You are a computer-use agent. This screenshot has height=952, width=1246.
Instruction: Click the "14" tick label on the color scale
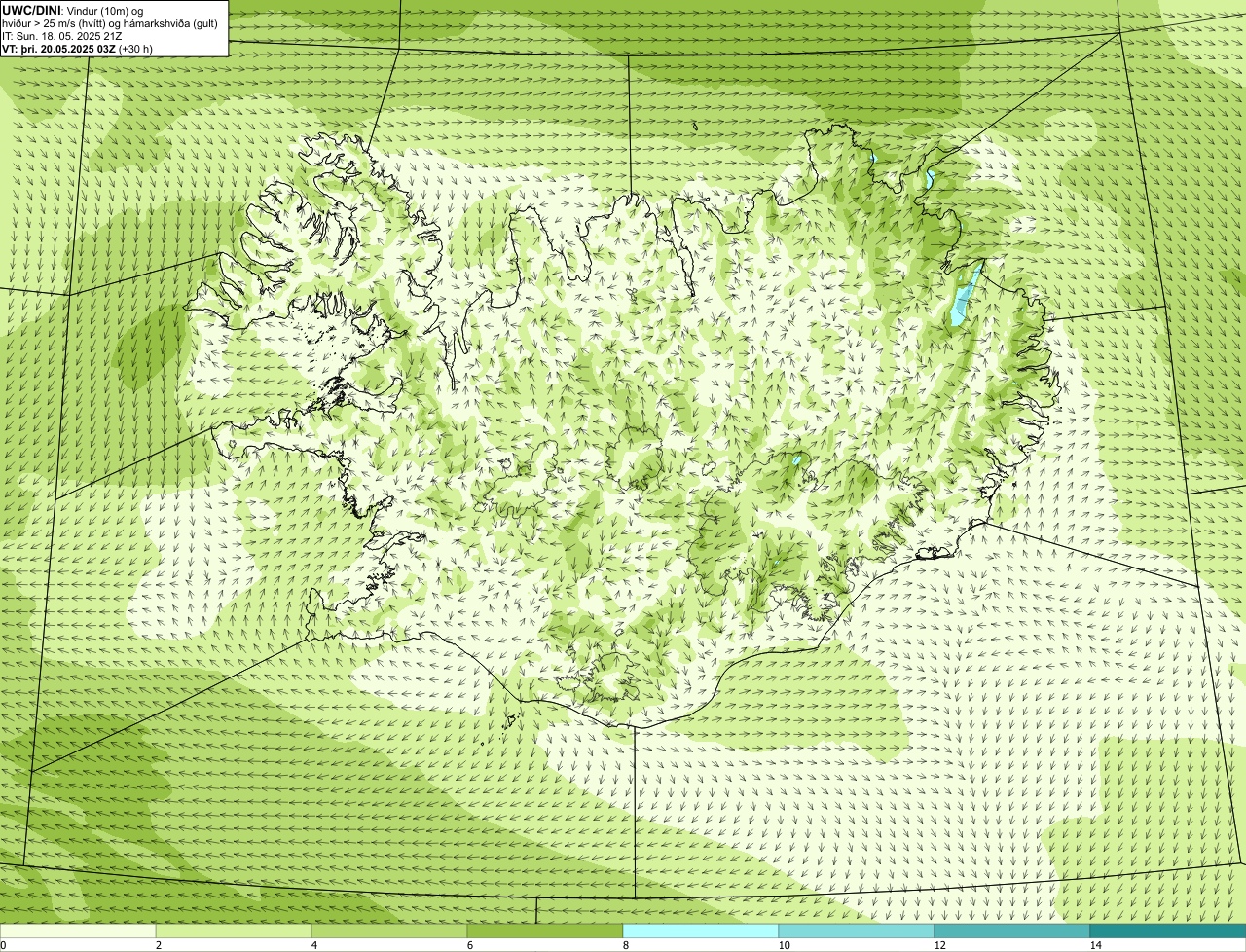(x=1095, y=945)
